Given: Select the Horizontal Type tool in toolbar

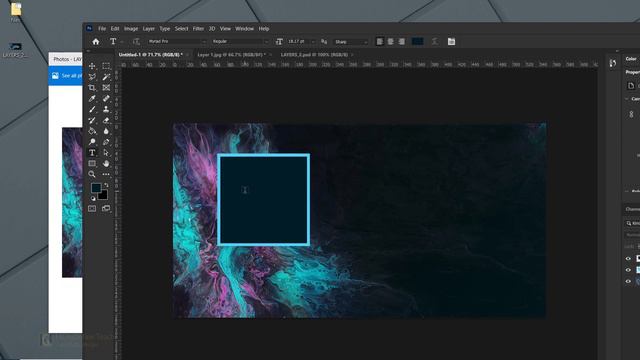Looking at the screenshot, I should click(x=92, y=153).
